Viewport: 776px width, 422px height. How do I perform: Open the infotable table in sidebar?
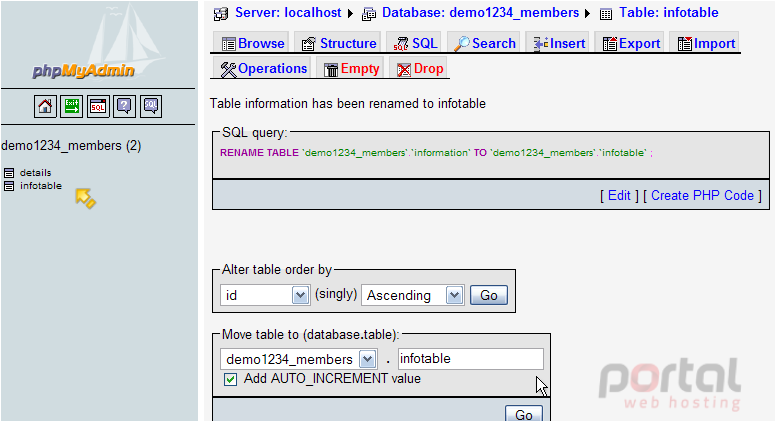coord(41,186)
